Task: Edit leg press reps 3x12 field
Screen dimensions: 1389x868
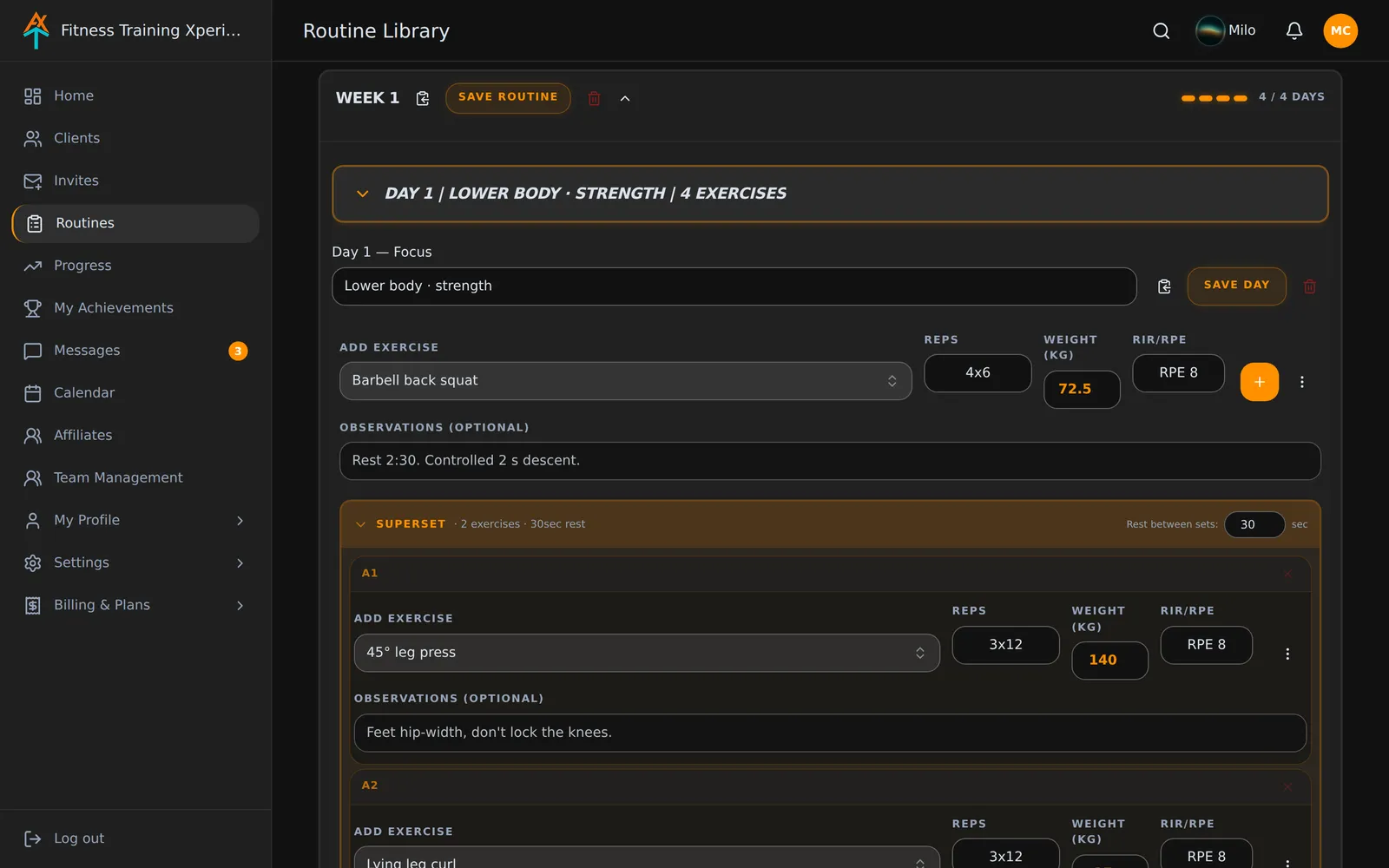Action: coord(1005,645)
